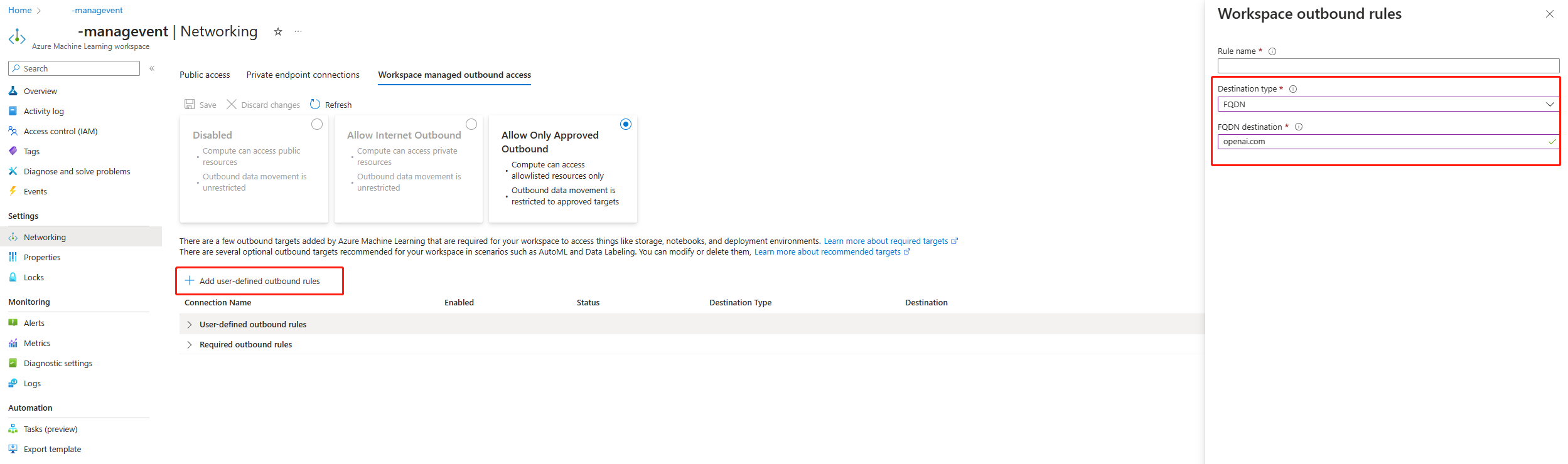Click the Save toolbar button

click(200, 104)
